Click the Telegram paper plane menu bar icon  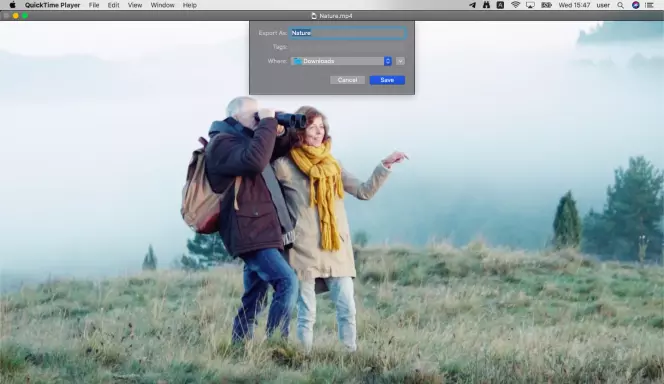(x=472, y=5)
